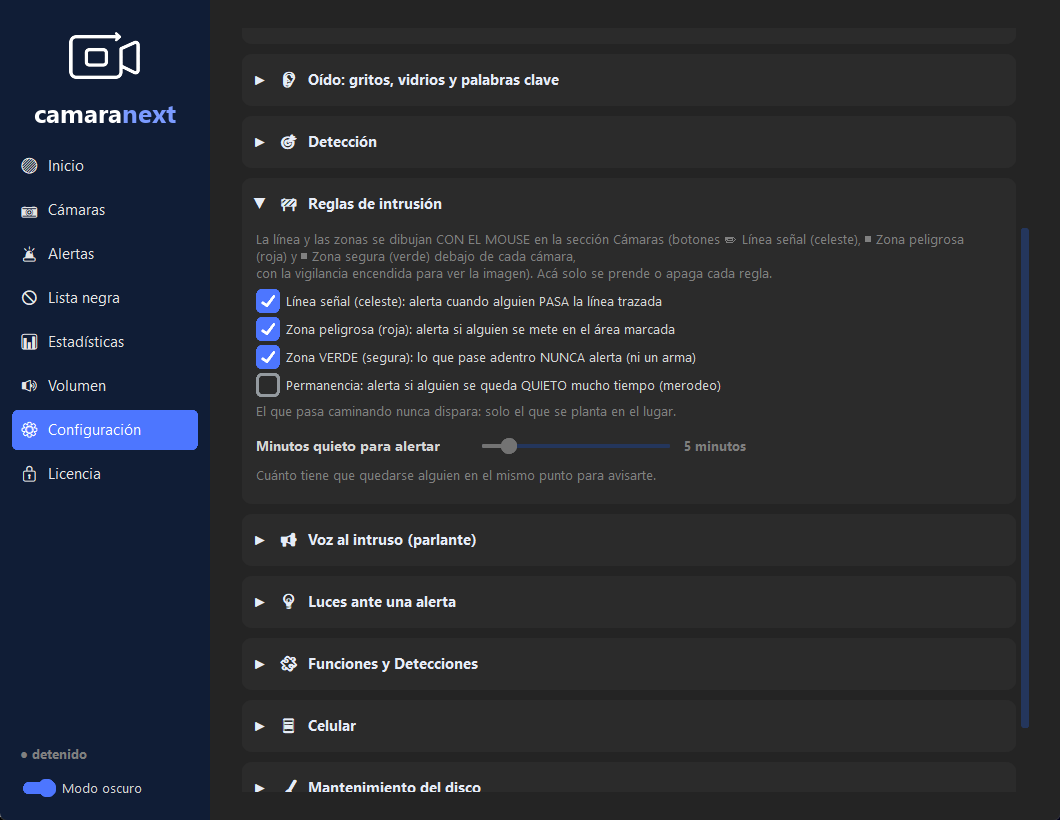Expand the Celular section arrow
Image resolution: width=1060 pixels, height=820 pixels.
(x=260, y=727)
